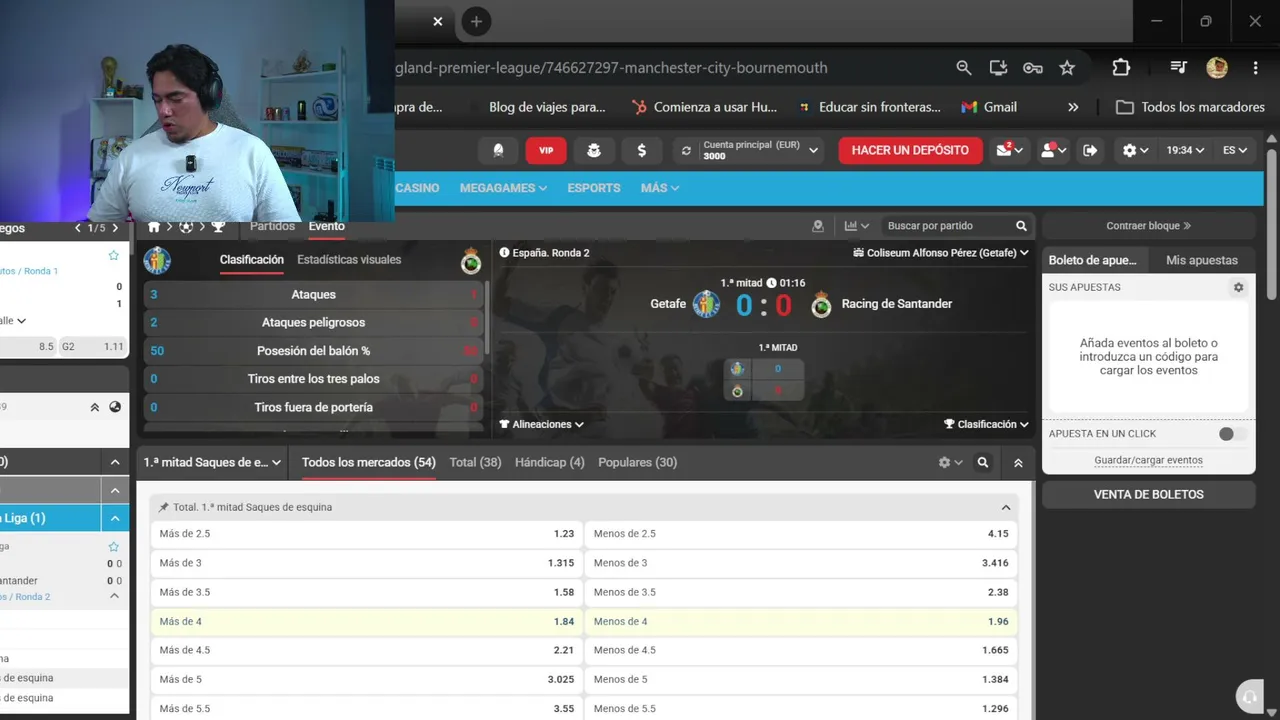Click the install app icon in address bar
The height and width of the screenshot is (720, 1280).
(x=998, y=68)
